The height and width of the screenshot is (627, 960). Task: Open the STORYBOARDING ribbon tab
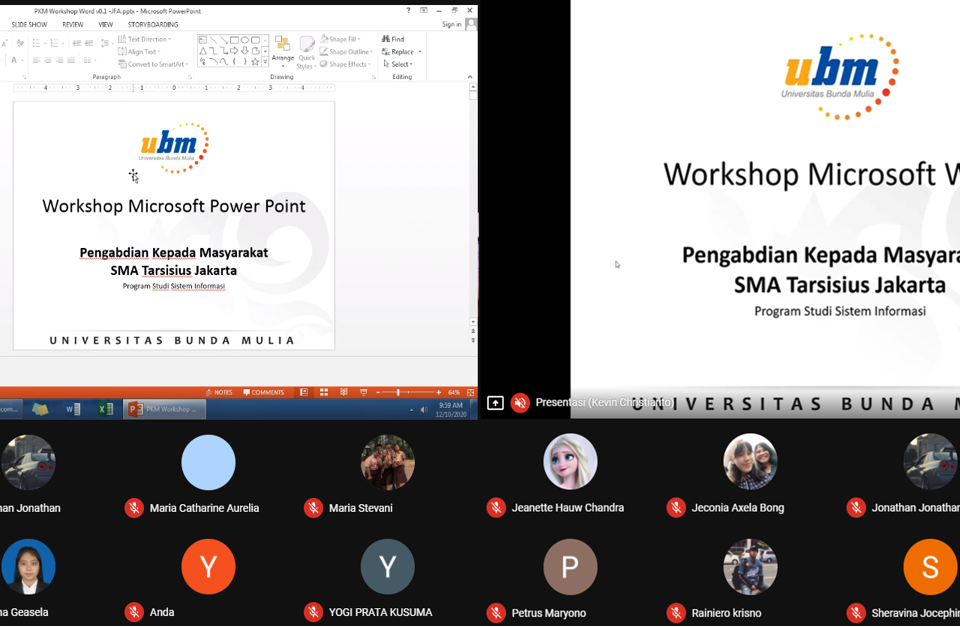[153, 24]
